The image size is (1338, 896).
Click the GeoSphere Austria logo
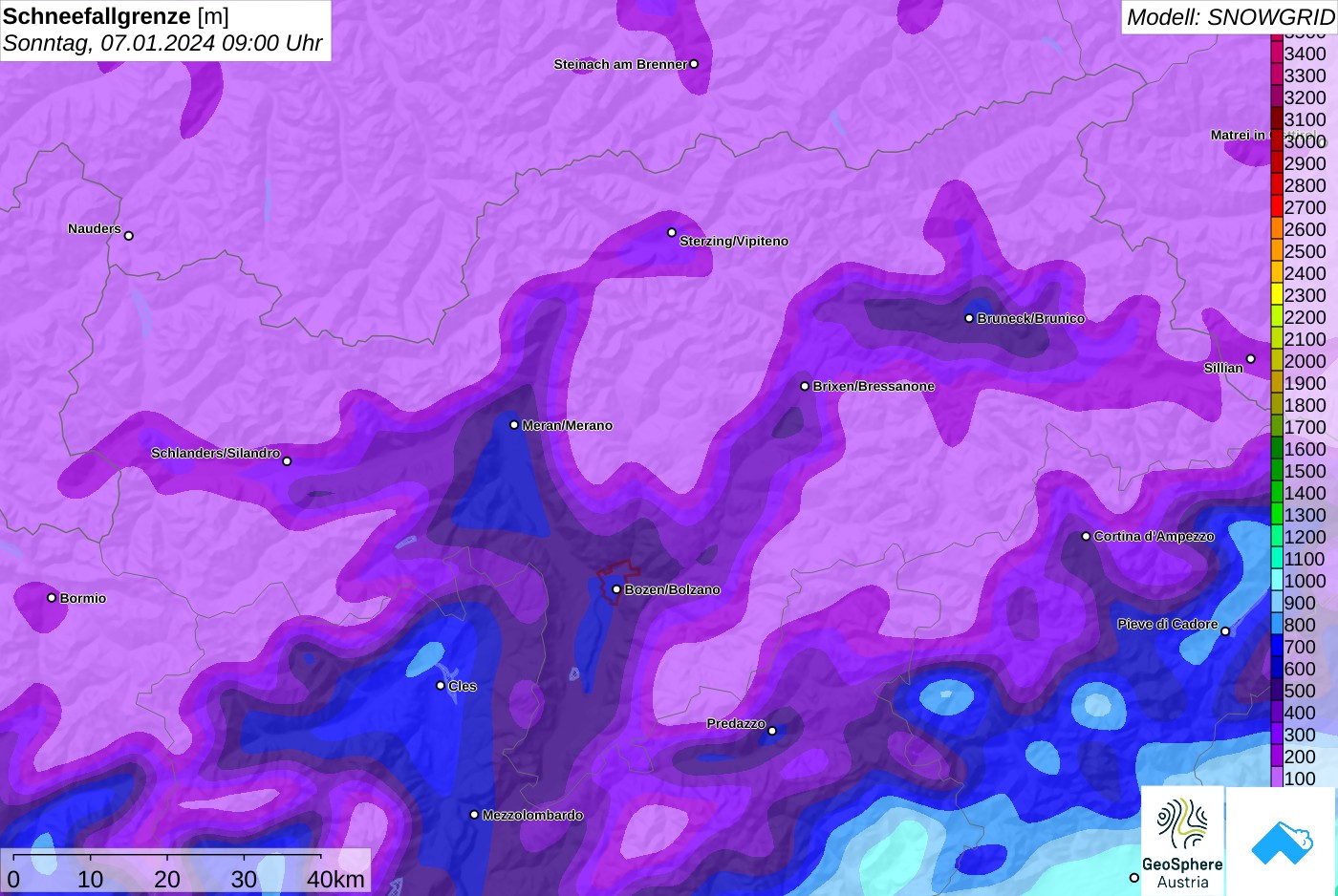point(1182,842)
